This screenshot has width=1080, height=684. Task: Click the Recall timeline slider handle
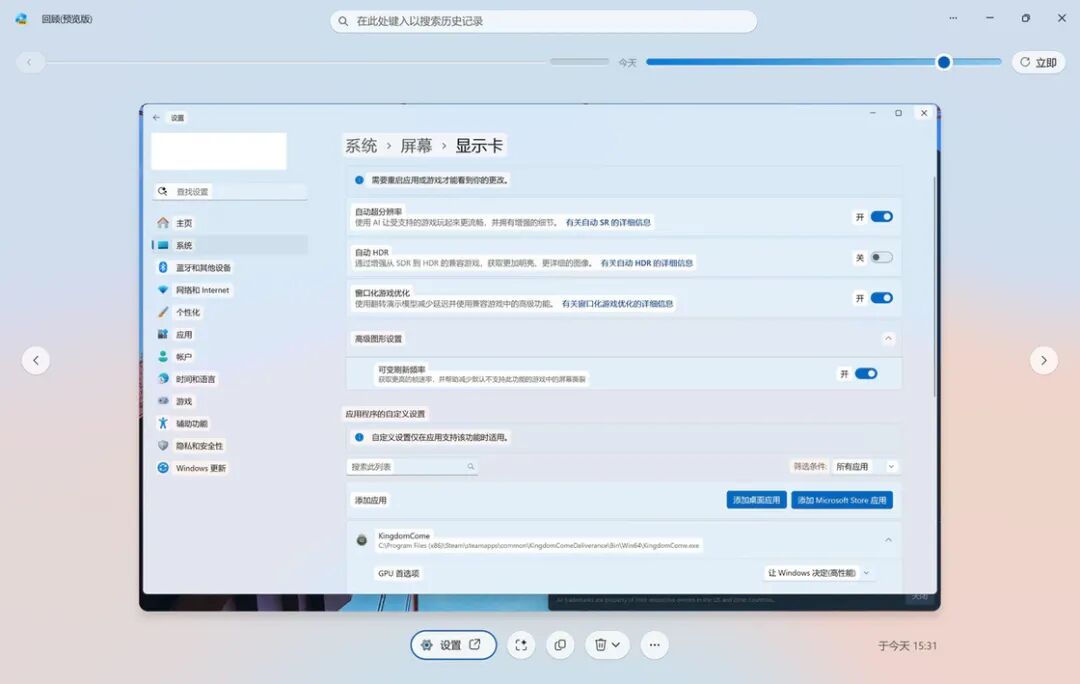click(944, 62)
